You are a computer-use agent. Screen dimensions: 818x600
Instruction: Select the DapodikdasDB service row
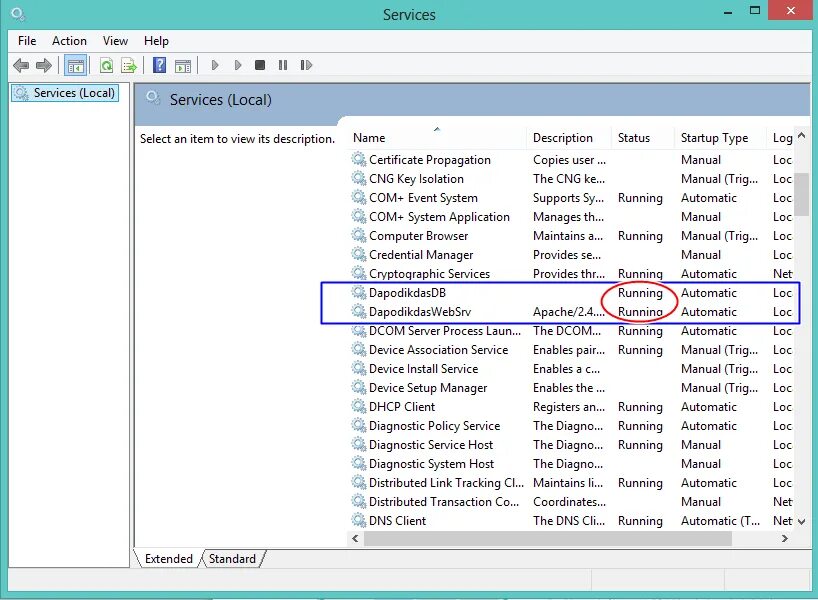click(x=571, y=293)
